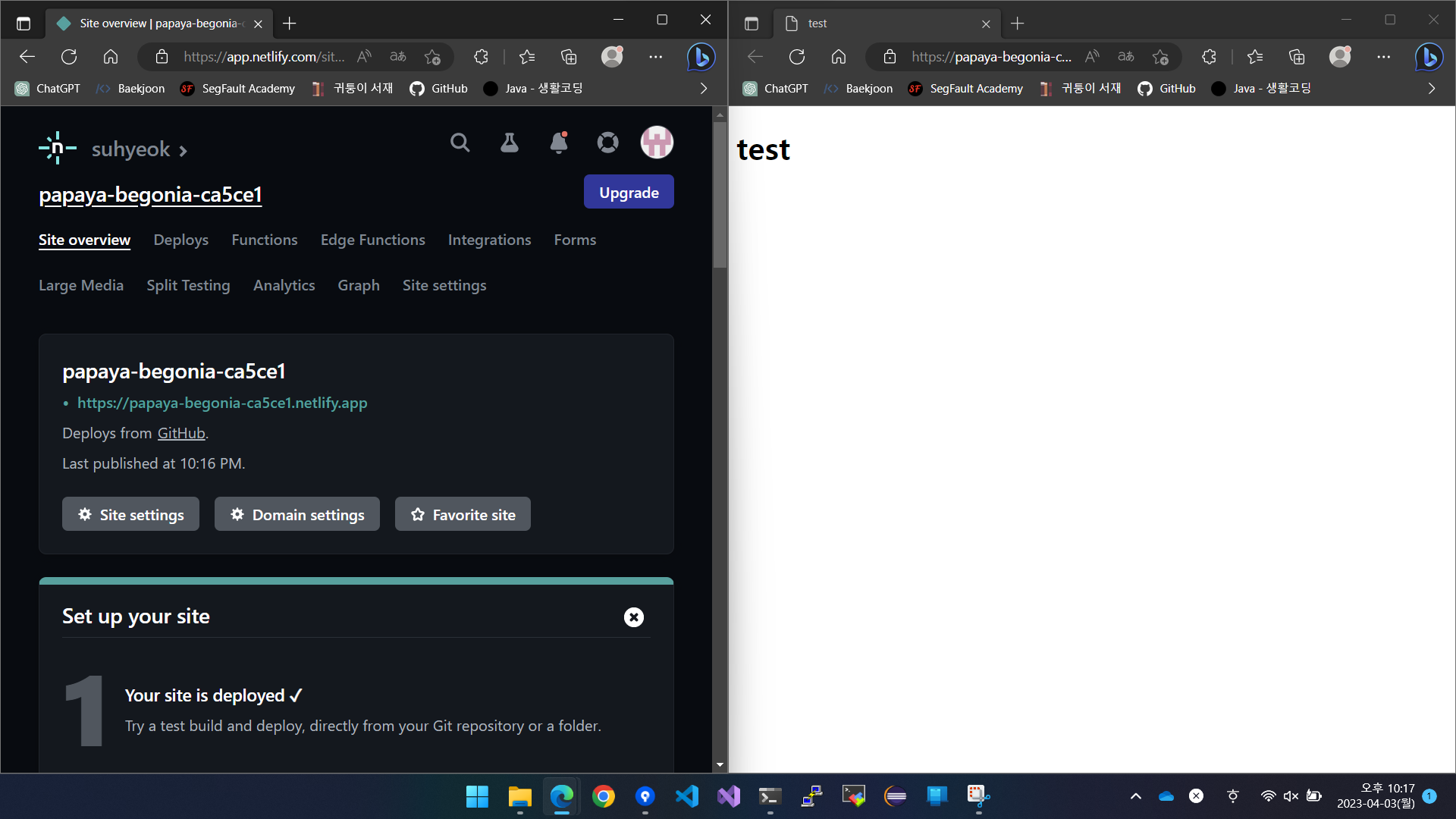
Task: Open Netlify search magnifier icon
Action: [x=460, y=143]
